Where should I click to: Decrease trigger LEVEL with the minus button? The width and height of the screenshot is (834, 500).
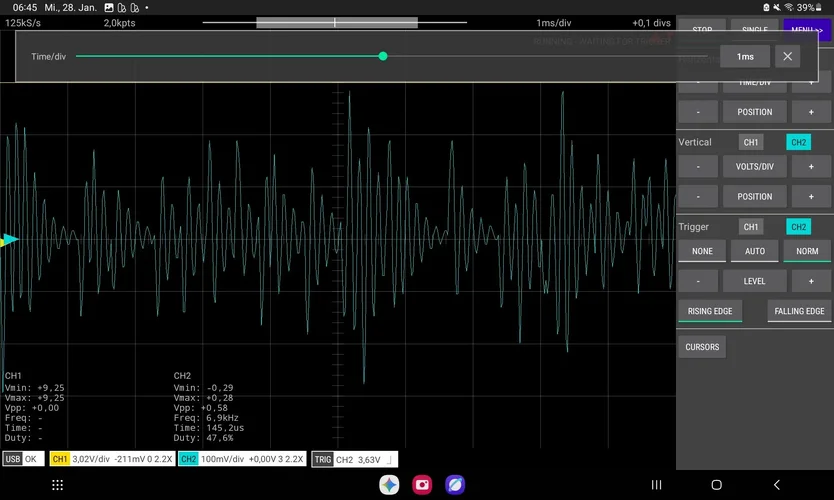[698, 281]
